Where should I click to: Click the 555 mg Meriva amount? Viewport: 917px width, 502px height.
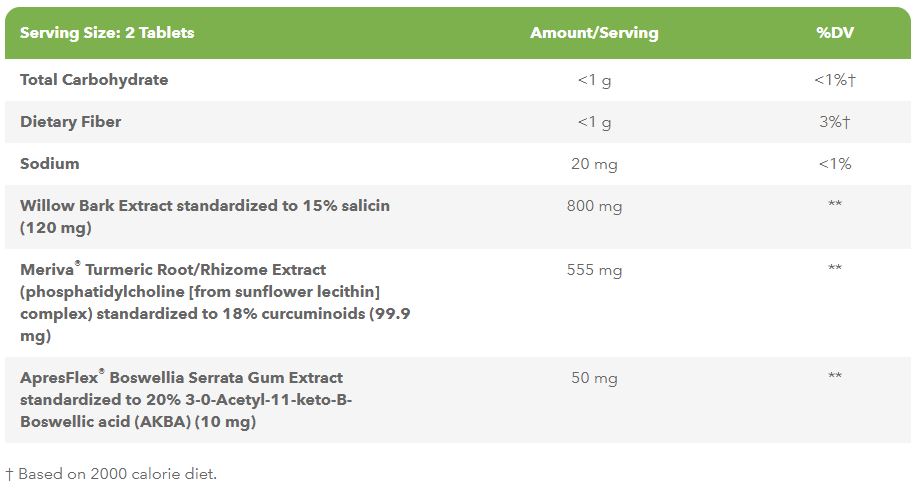[594, 270]
